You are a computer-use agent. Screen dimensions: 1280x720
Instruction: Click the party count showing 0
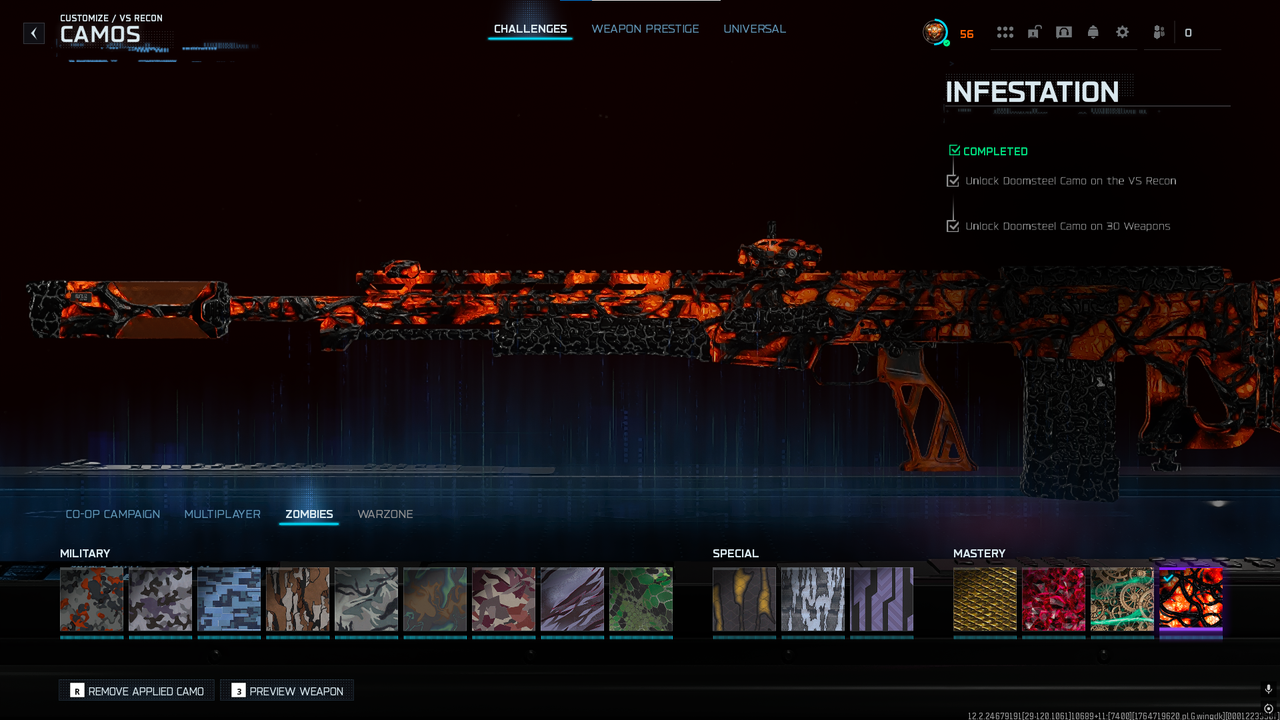[1188, 33]
